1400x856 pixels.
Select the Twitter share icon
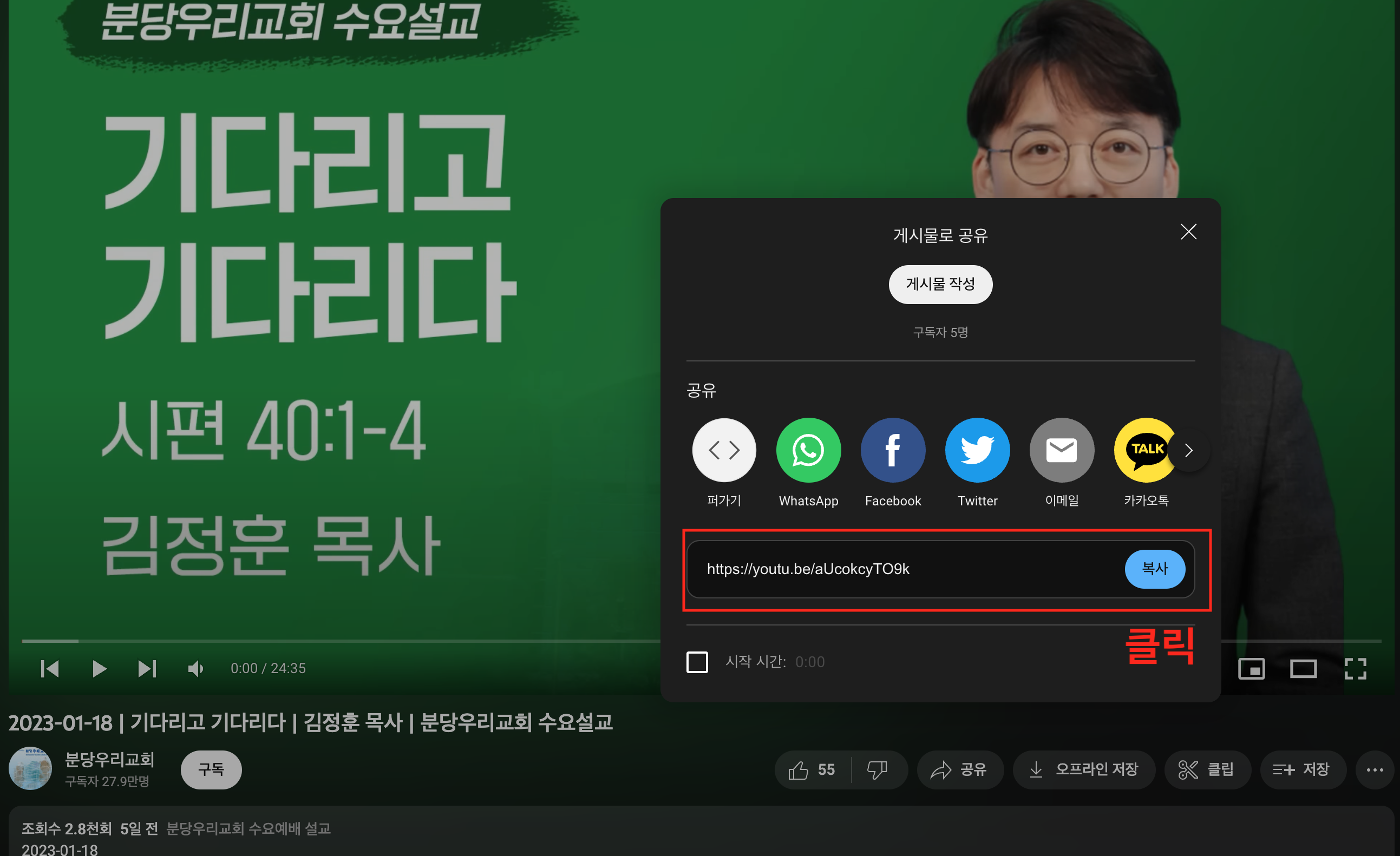point(977,449)
